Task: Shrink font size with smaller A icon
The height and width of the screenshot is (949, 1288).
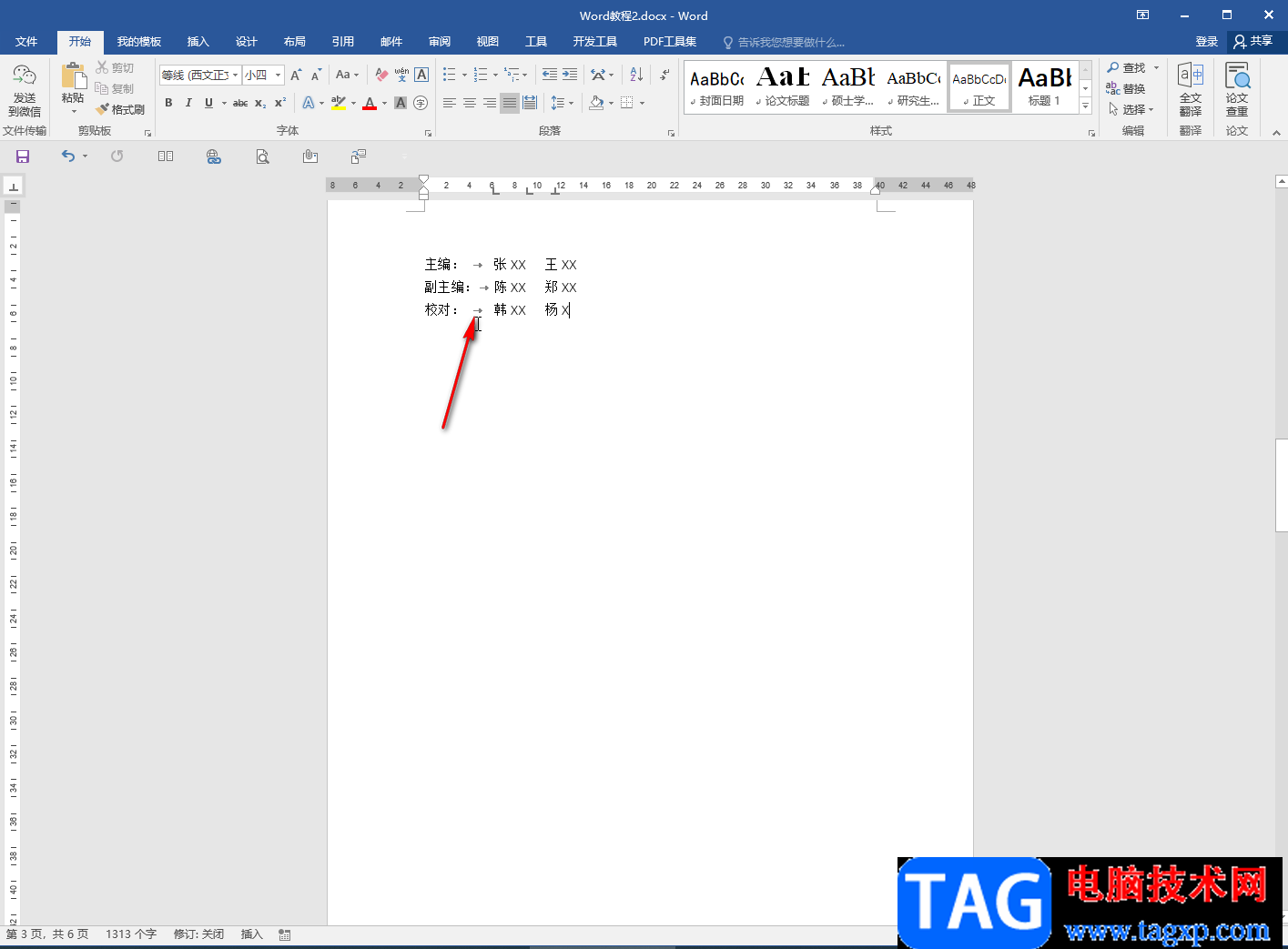Action: pyautogui.click(x=316, y=75)
